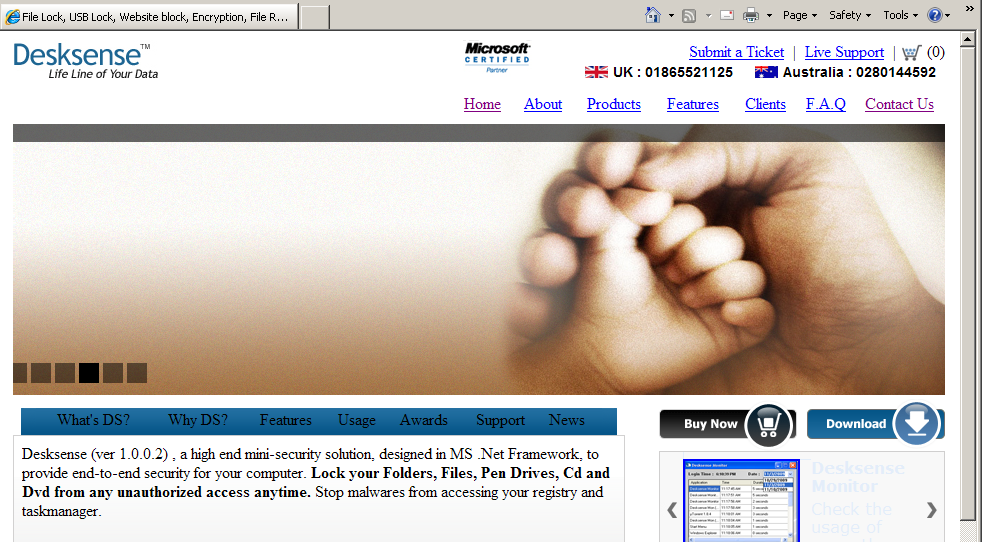Select the first banner slide square
The image size is (982, 542).
[20, 373]
